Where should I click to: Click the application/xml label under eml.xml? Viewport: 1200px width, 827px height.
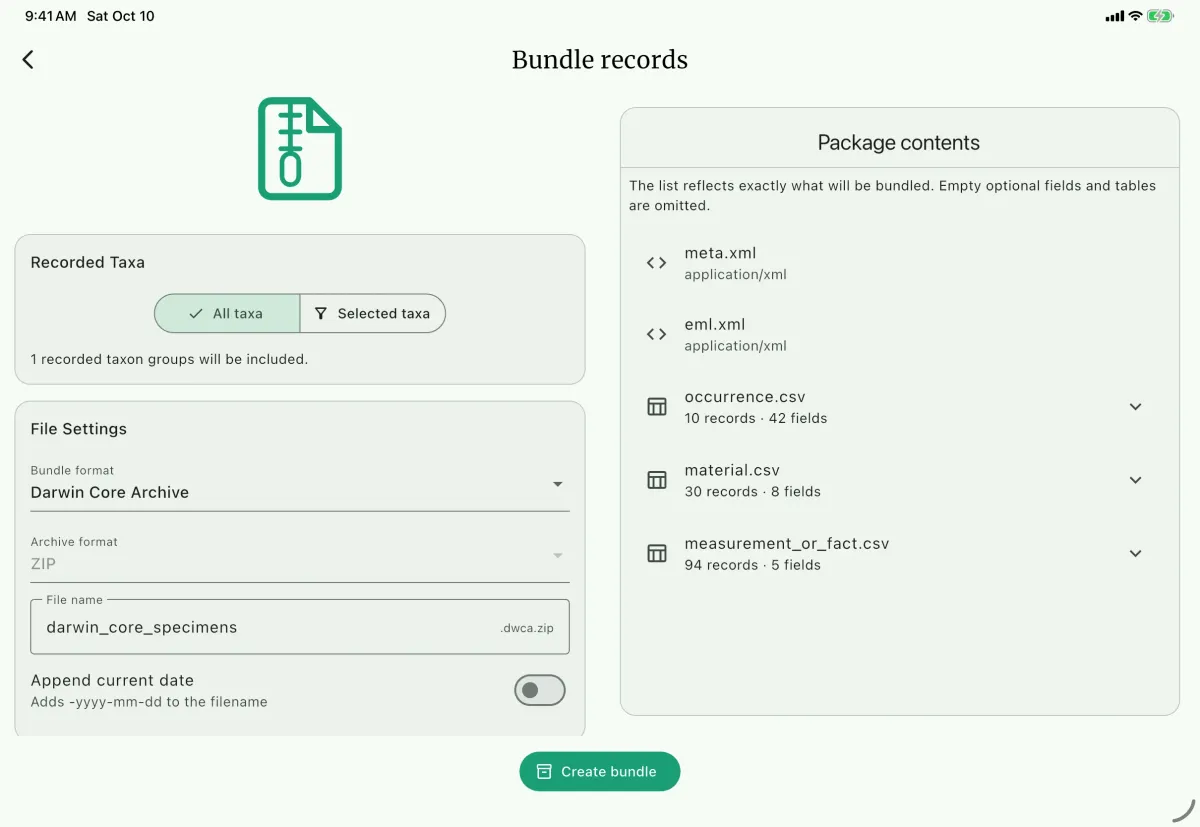pyautogui.click(x=736, y=346)
